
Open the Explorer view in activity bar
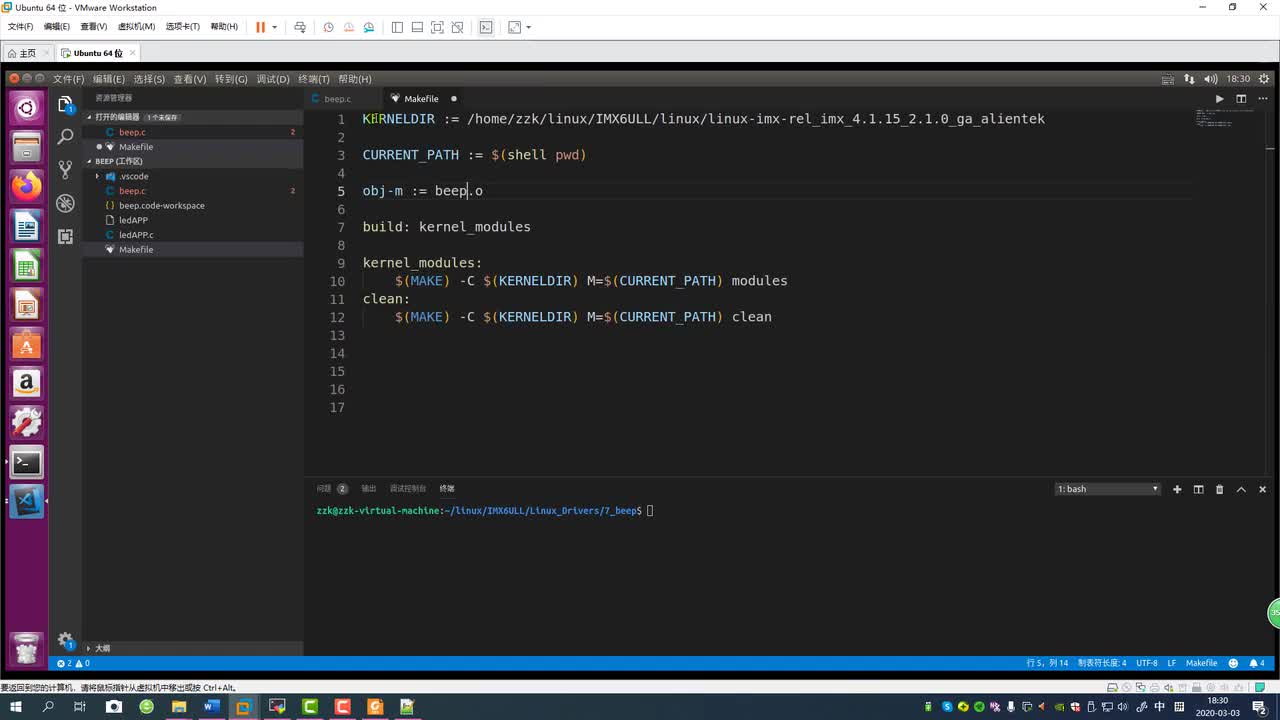tap(66, 104)
